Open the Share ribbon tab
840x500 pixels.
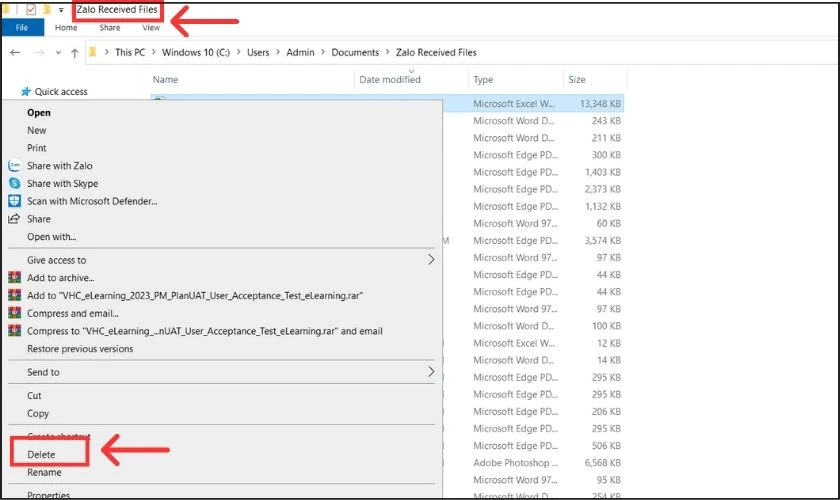[x=110, y=27]
